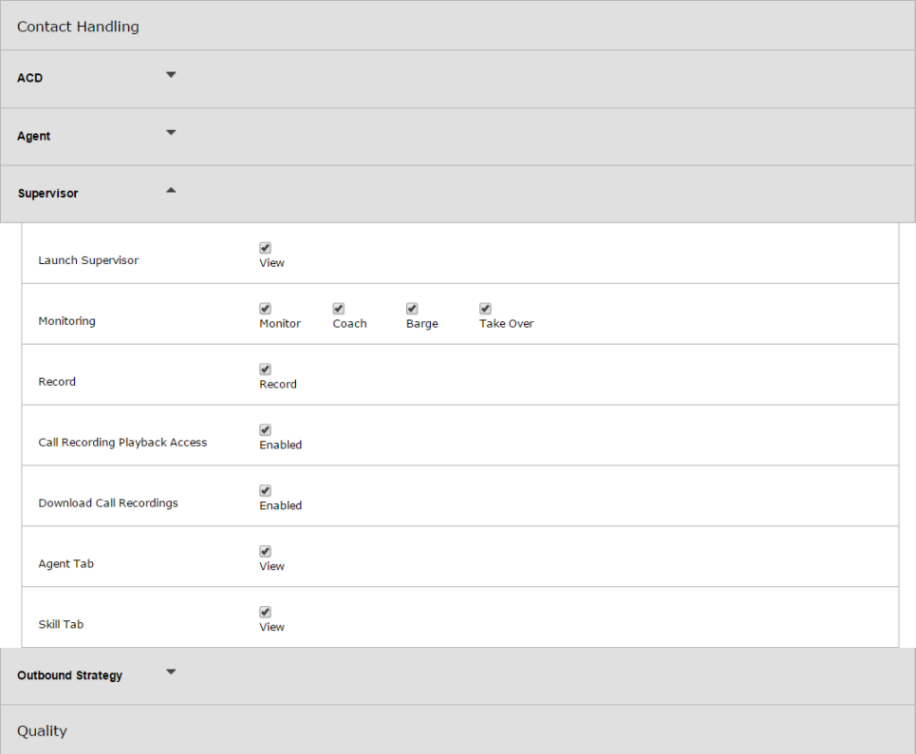
Task: Click the ACD section header
Action: pos(458,79)
